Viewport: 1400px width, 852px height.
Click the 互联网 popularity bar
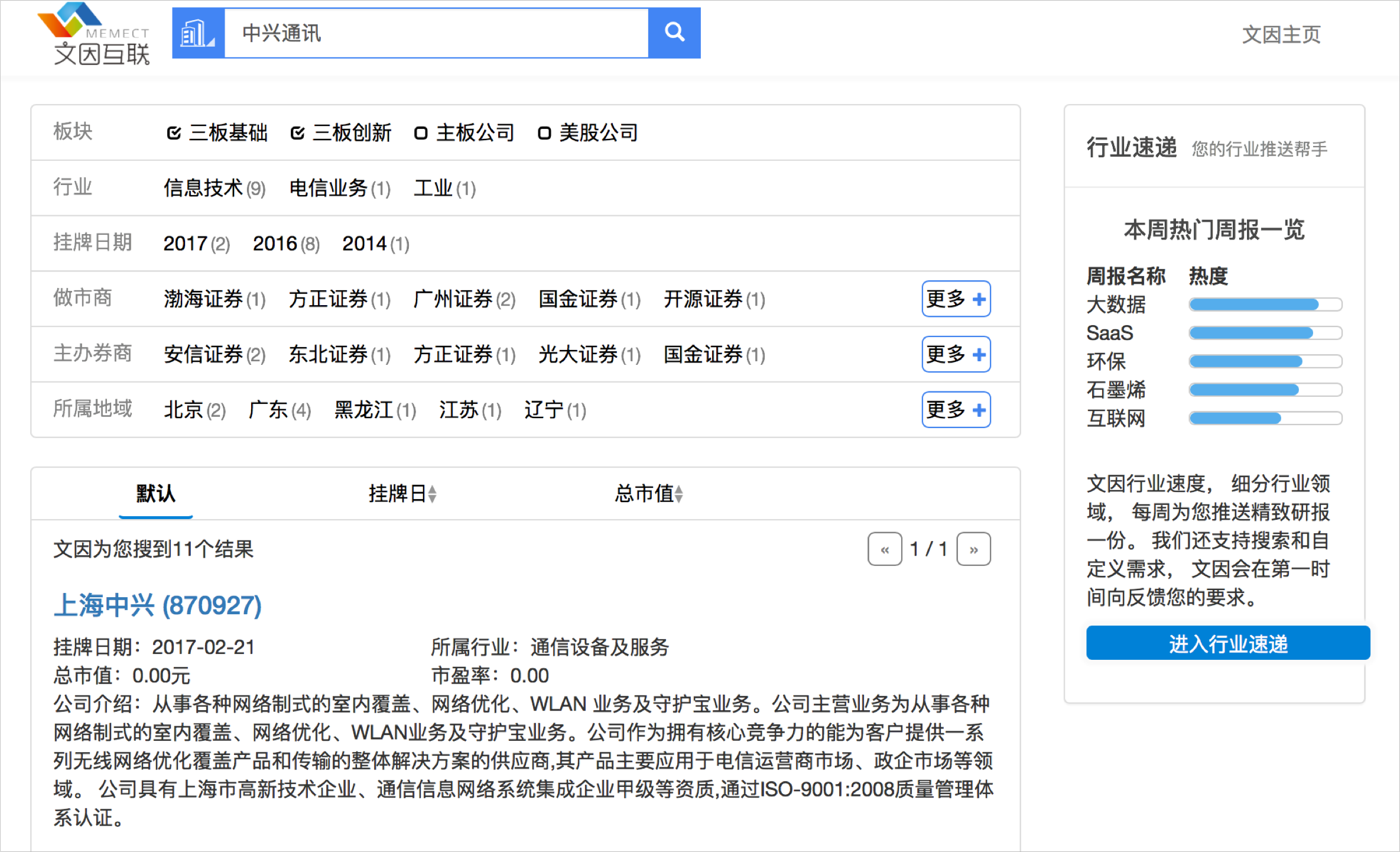coord(1265,418)
